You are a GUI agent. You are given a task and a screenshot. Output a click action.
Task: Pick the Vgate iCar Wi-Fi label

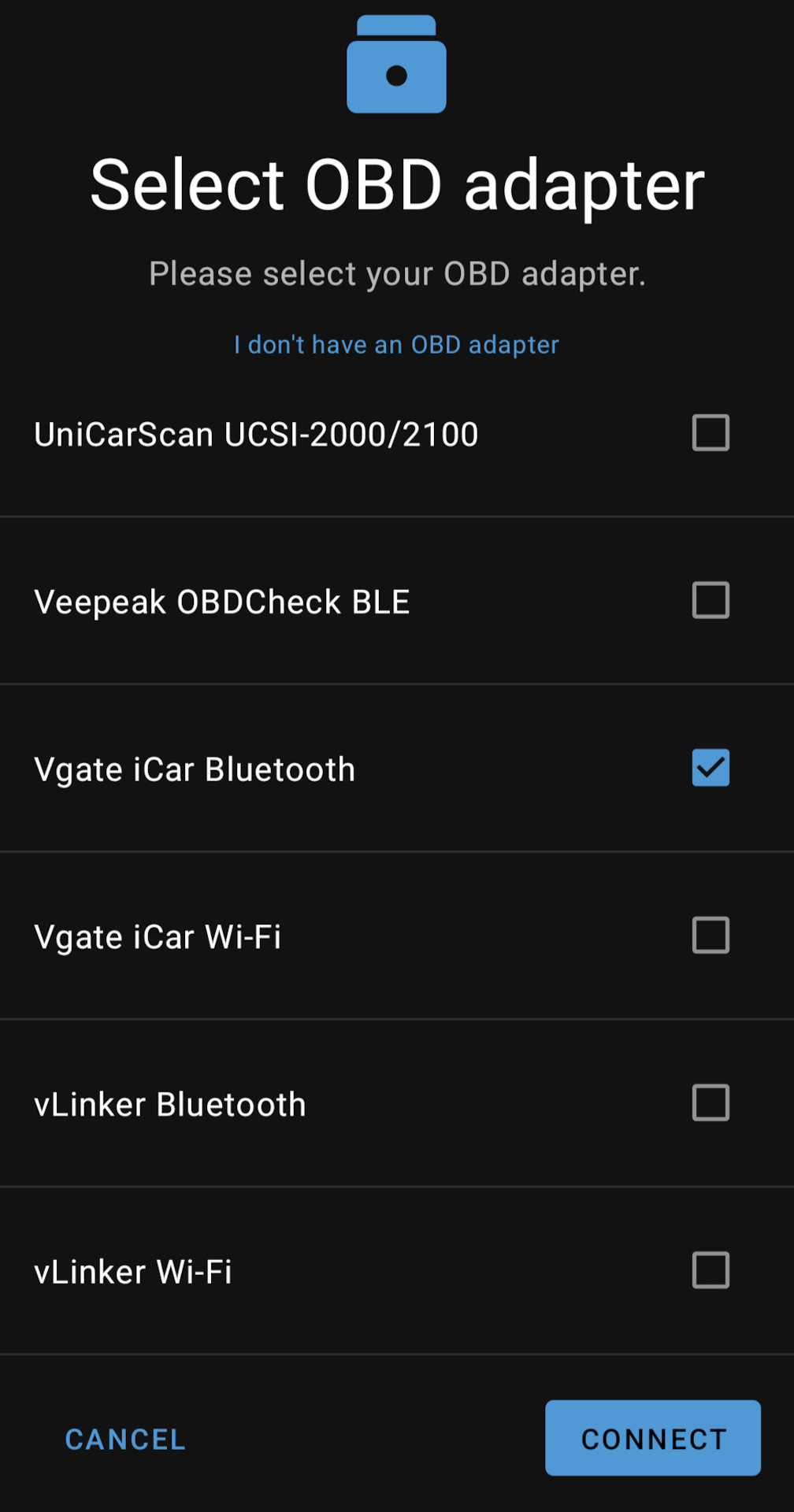pyautogui.click(x=158, y=937)
